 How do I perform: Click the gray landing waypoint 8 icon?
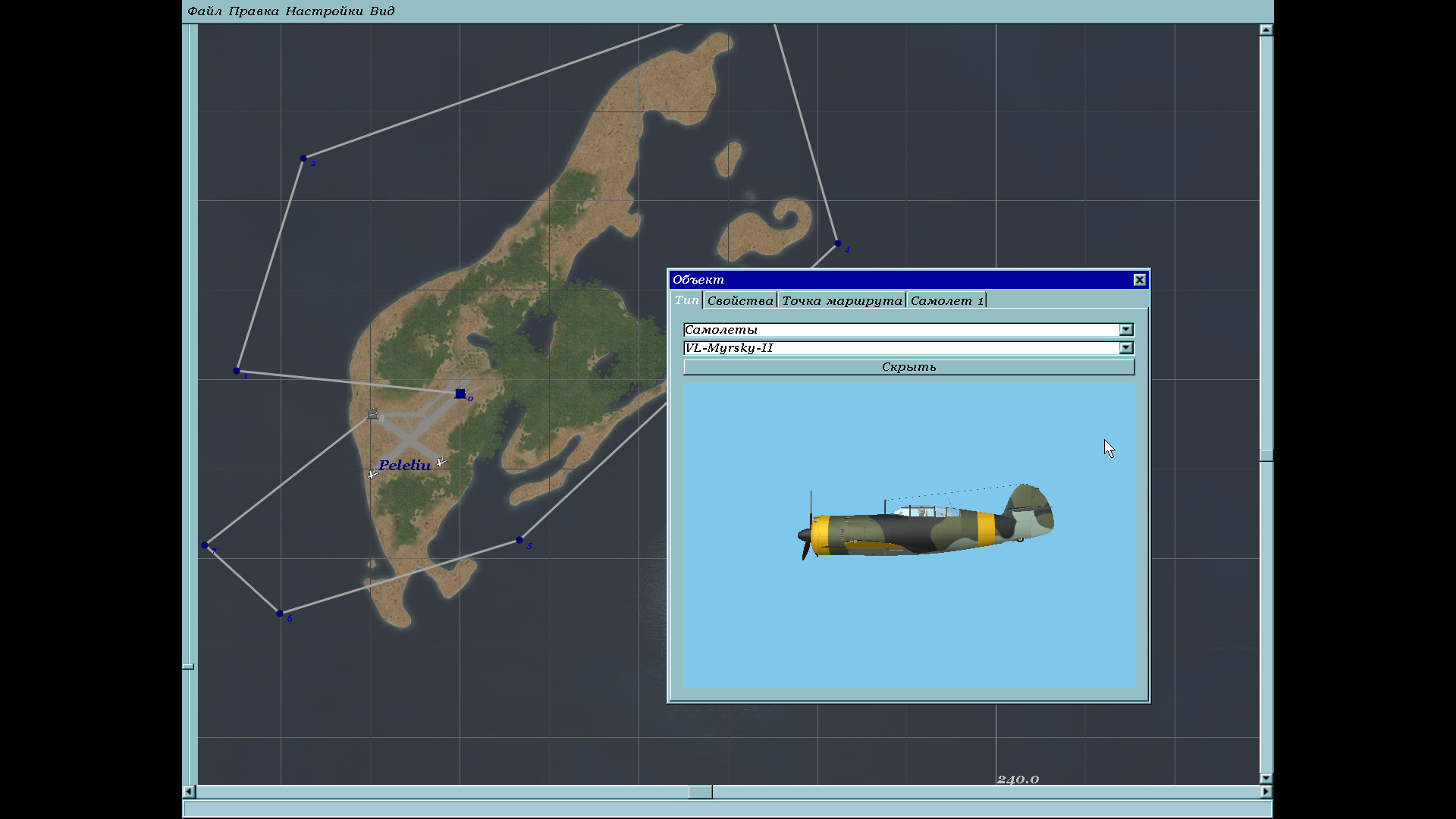(x=372, y=414)
